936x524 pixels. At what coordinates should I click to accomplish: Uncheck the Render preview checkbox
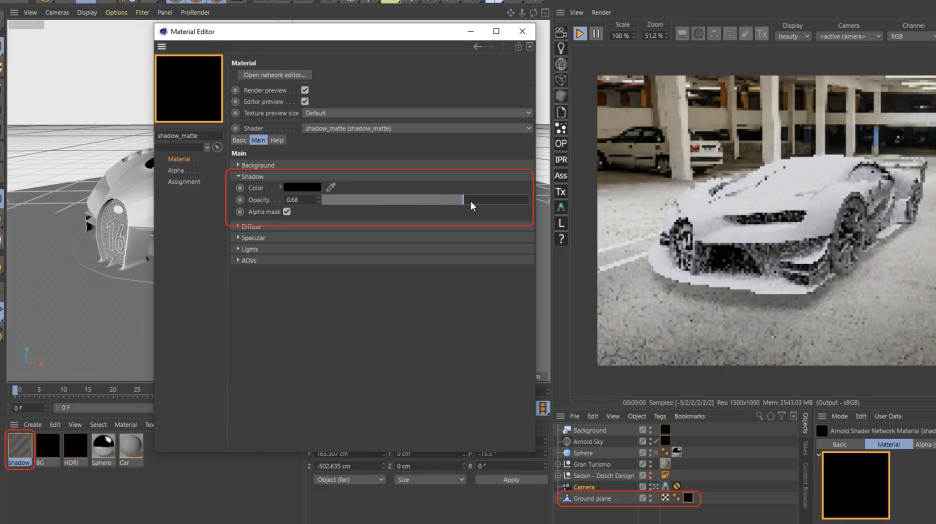305,90
